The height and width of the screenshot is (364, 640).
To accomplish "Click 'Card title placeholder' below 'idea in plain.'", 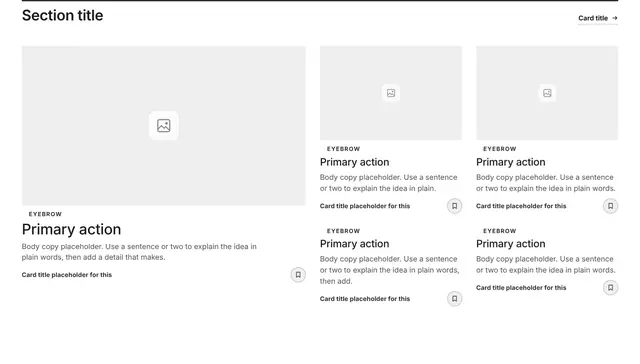I will coord(365,206).
